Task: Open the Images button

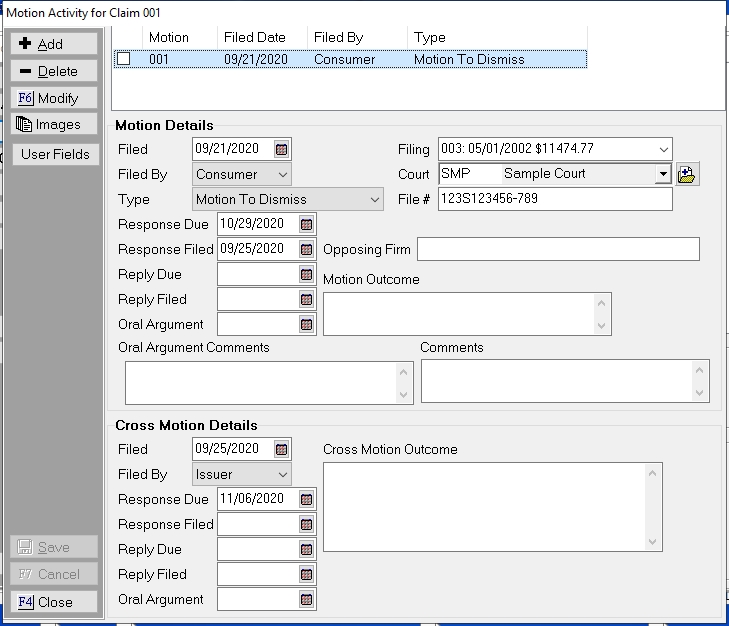Action: [x=55, y=125]
